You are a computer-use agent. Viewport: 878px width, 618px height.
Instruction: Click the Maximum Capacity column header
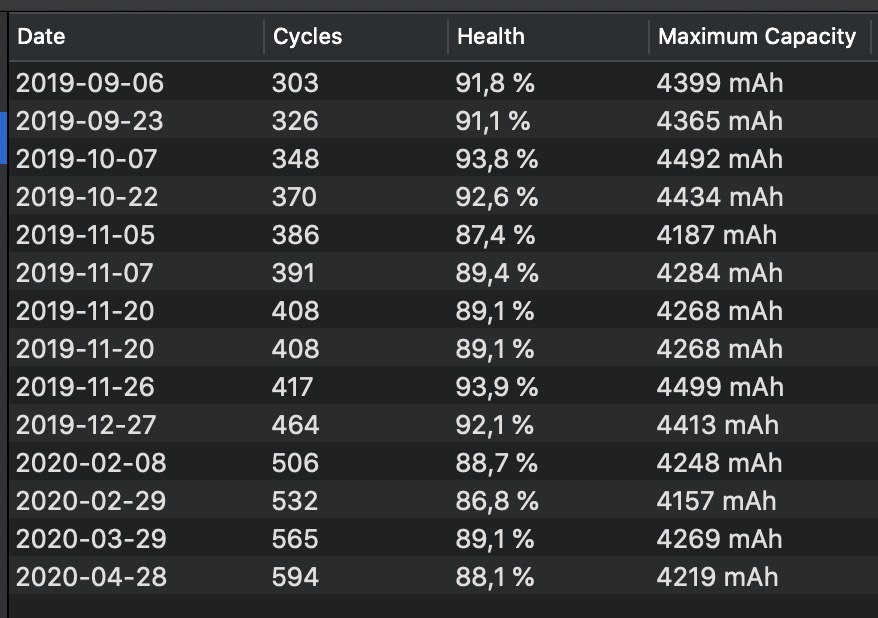756,37
